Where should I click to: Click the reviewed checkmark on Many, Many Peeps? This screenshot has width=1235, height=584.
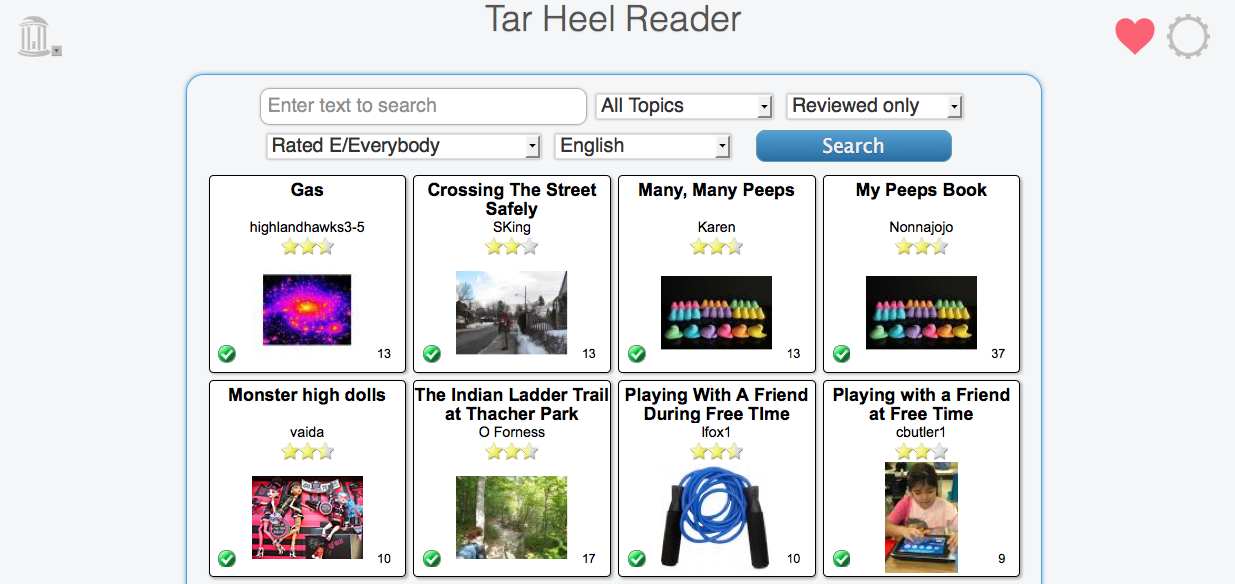(637, 354)
